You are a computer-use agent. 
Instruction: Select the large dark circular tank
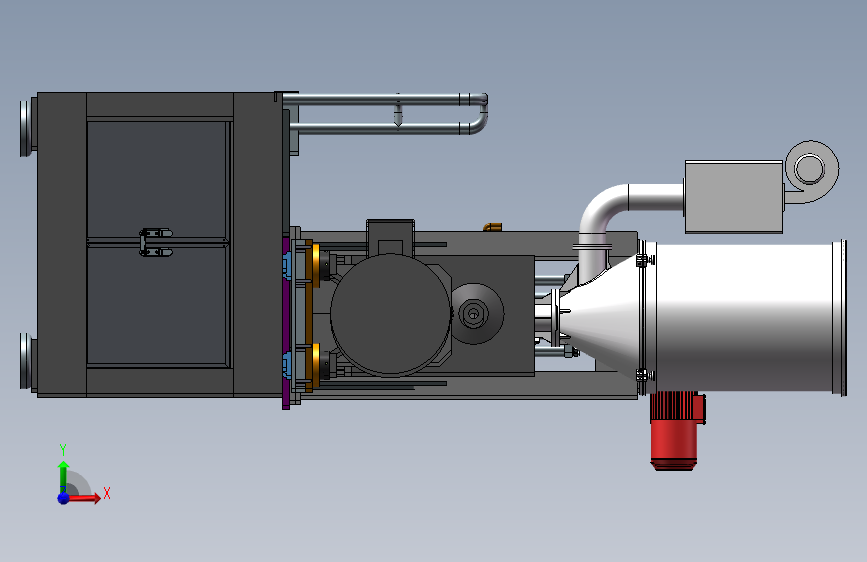coord(391,314)
